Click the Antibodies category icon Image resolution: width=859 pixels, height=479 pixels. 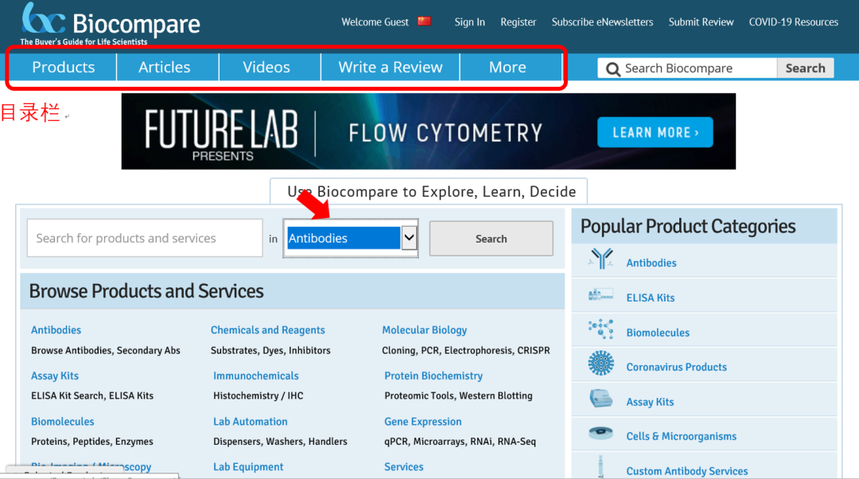click(601, 260)
